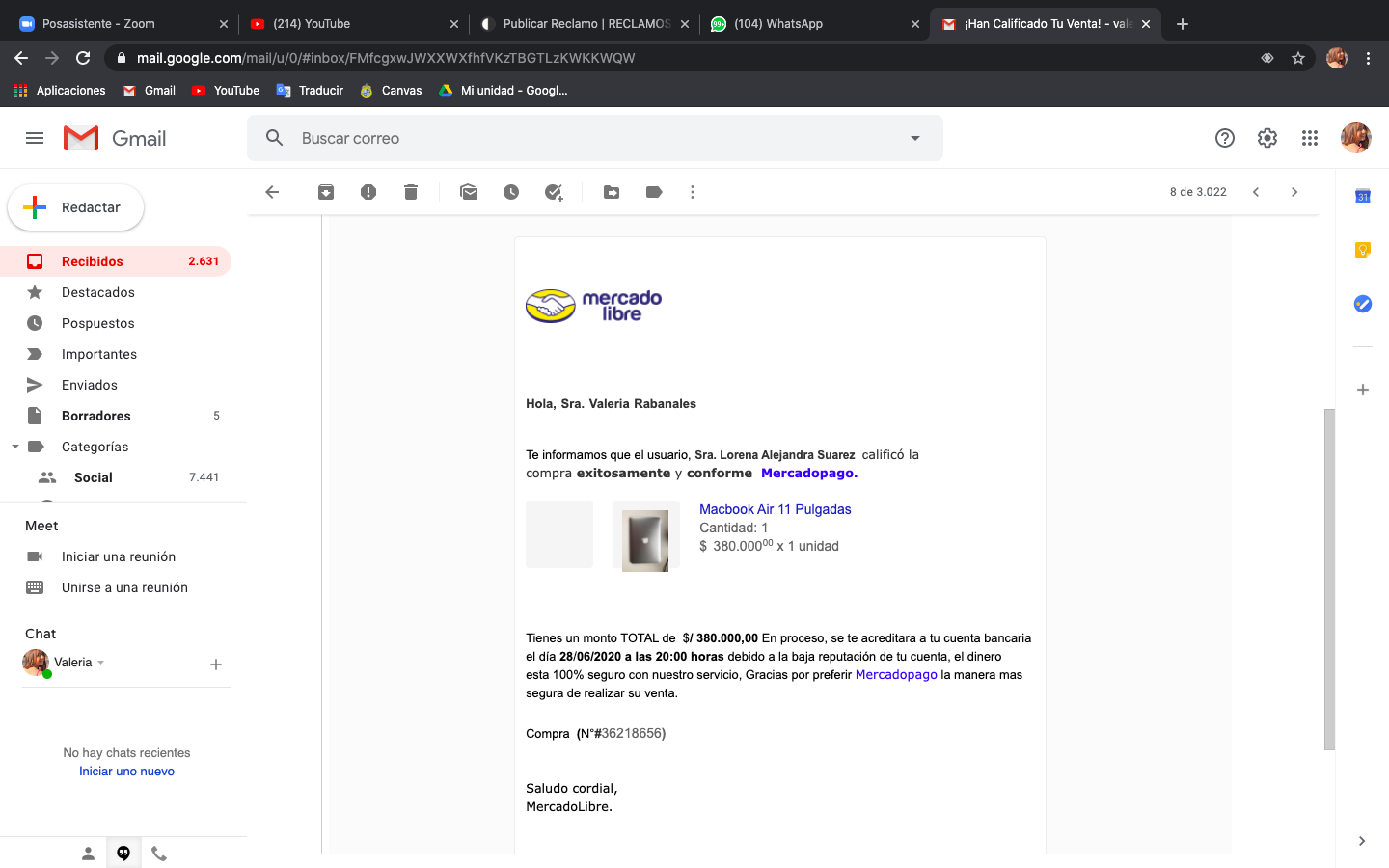
Task: Open Gmail support help icon
Action: point(1225,138)
